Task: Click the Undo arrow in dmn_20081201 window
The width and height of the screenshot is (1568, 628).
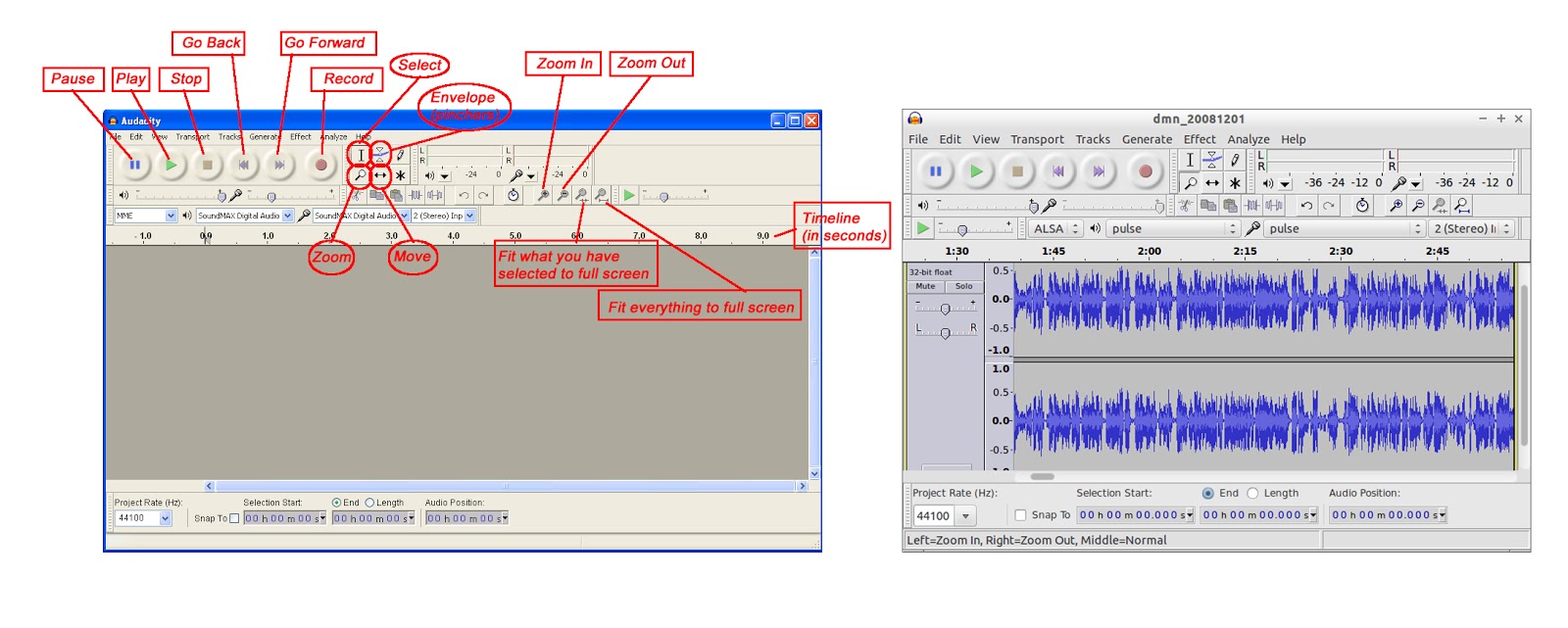Action: pos(1306,206)
